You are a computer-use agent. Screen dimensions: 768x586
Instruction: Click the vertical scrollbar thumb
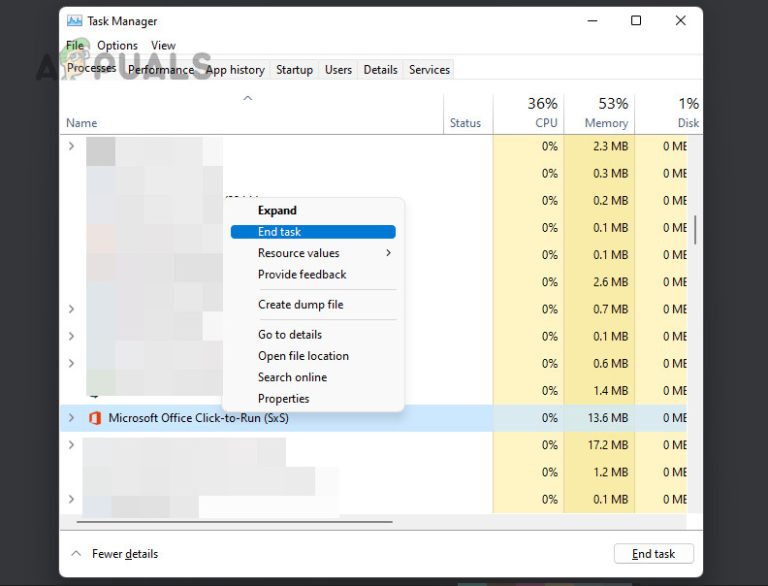(x=695, y=229)
